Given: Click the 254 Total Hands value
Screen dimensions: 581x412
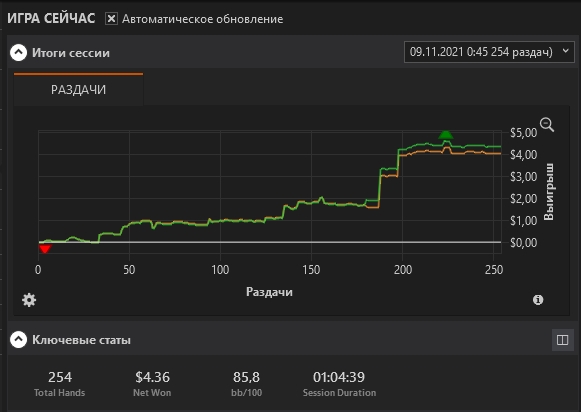Looking at the screenshot, I should [x=60, y=377].
